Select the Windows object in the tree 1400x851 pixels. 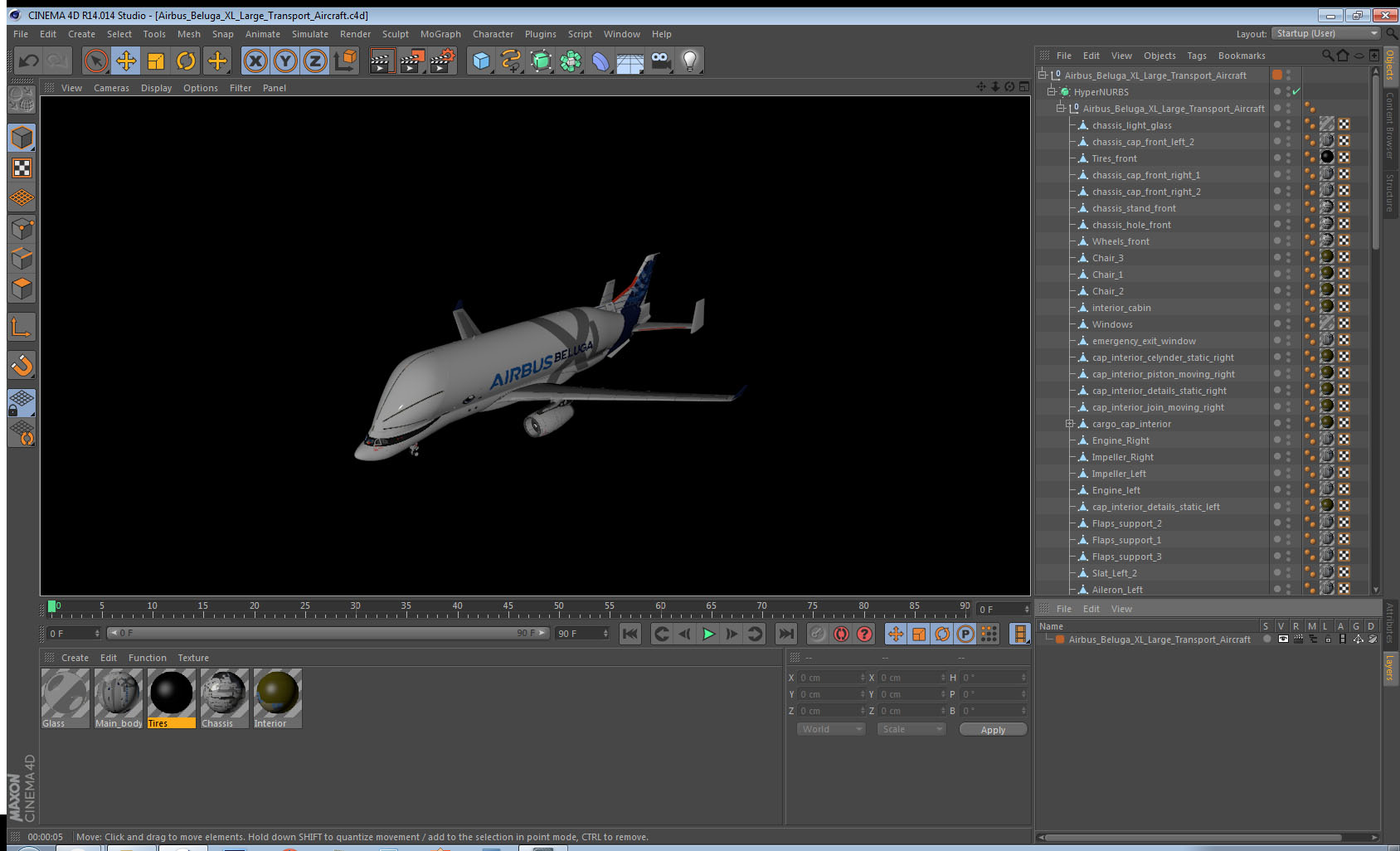(1111, 324)
